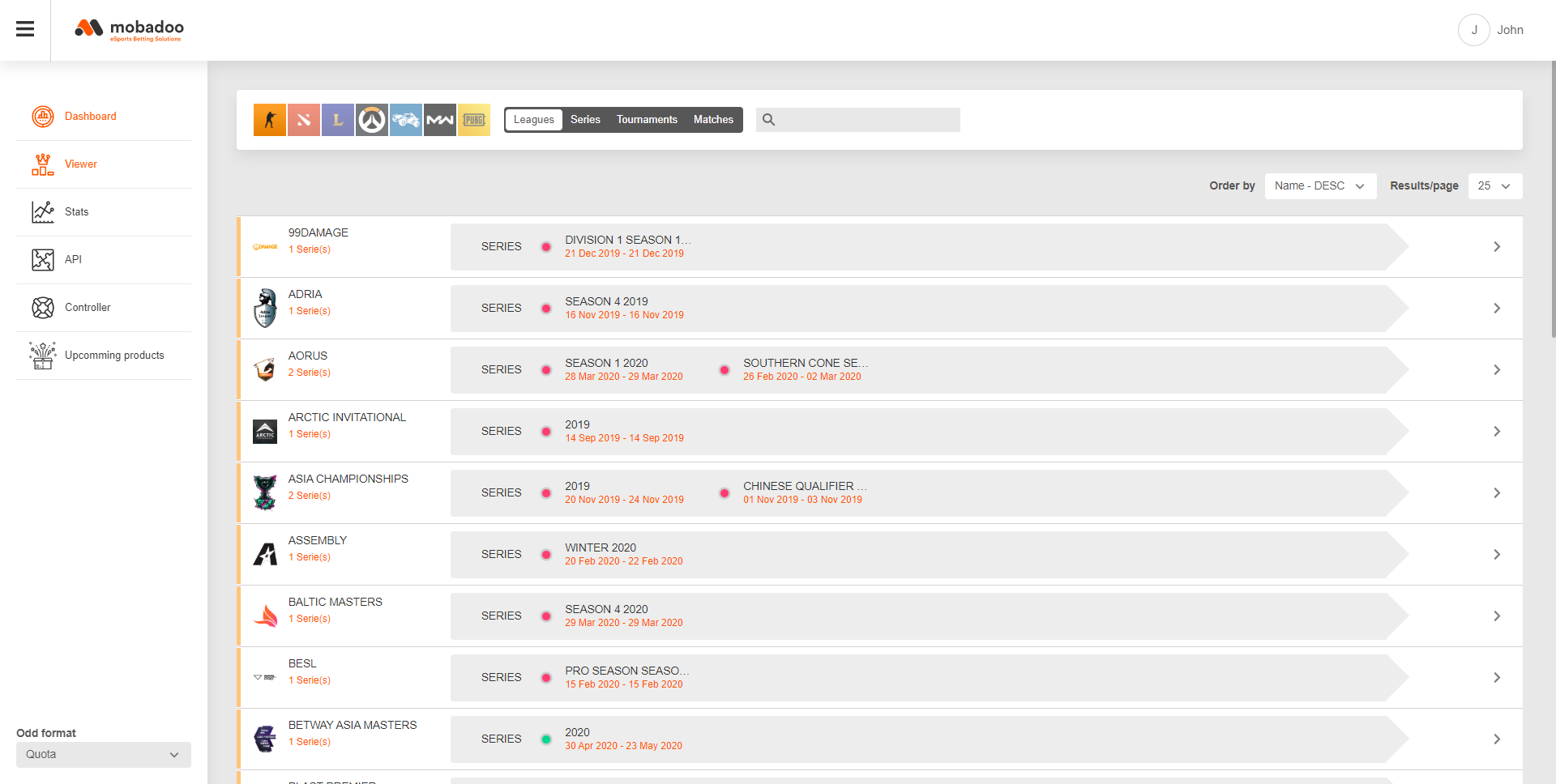Image resolution: width=1556 pixels, height=784 pixels.
Task: Expand the BETWAY ASIA MASTERS row chevron
Action: [1497, 739]
